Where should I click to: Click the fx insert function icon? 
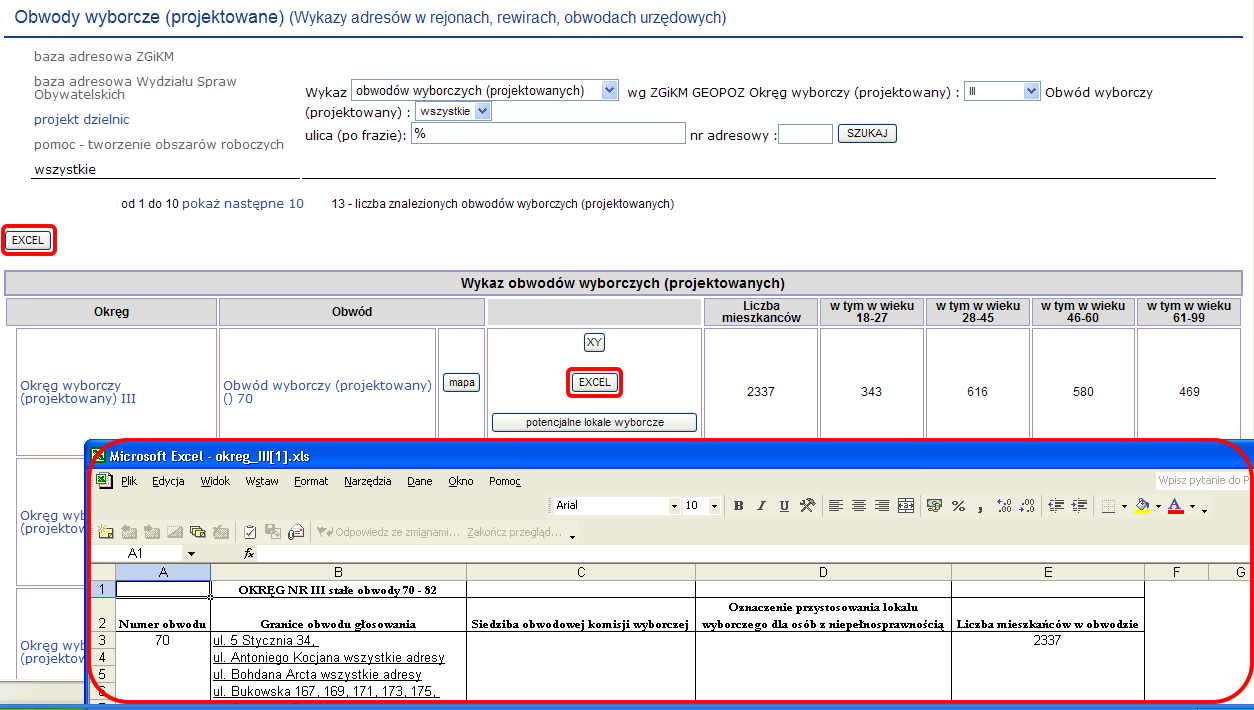250,553
